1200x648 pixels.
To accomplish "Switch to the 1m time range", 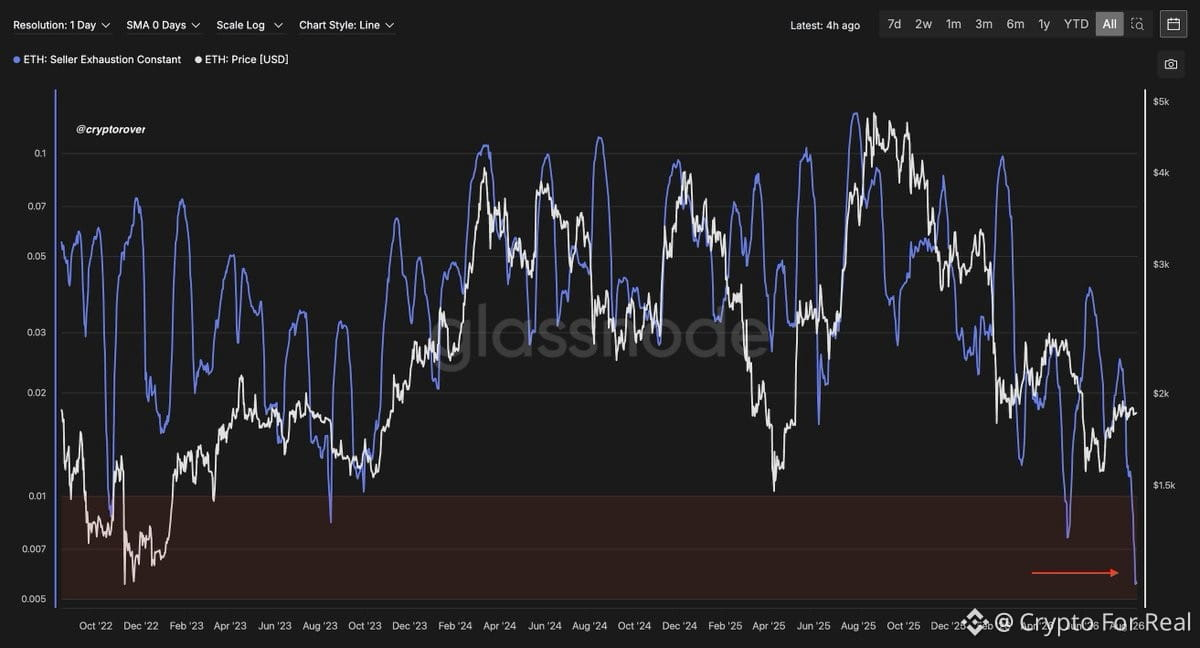I will (x=953, y=24).
